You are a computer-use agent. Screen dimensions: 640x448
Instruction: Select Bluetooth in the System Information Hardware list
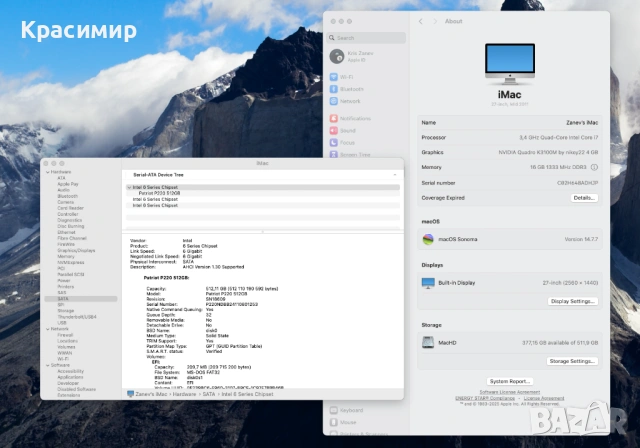pyautogui.click(x=67, y=196)
